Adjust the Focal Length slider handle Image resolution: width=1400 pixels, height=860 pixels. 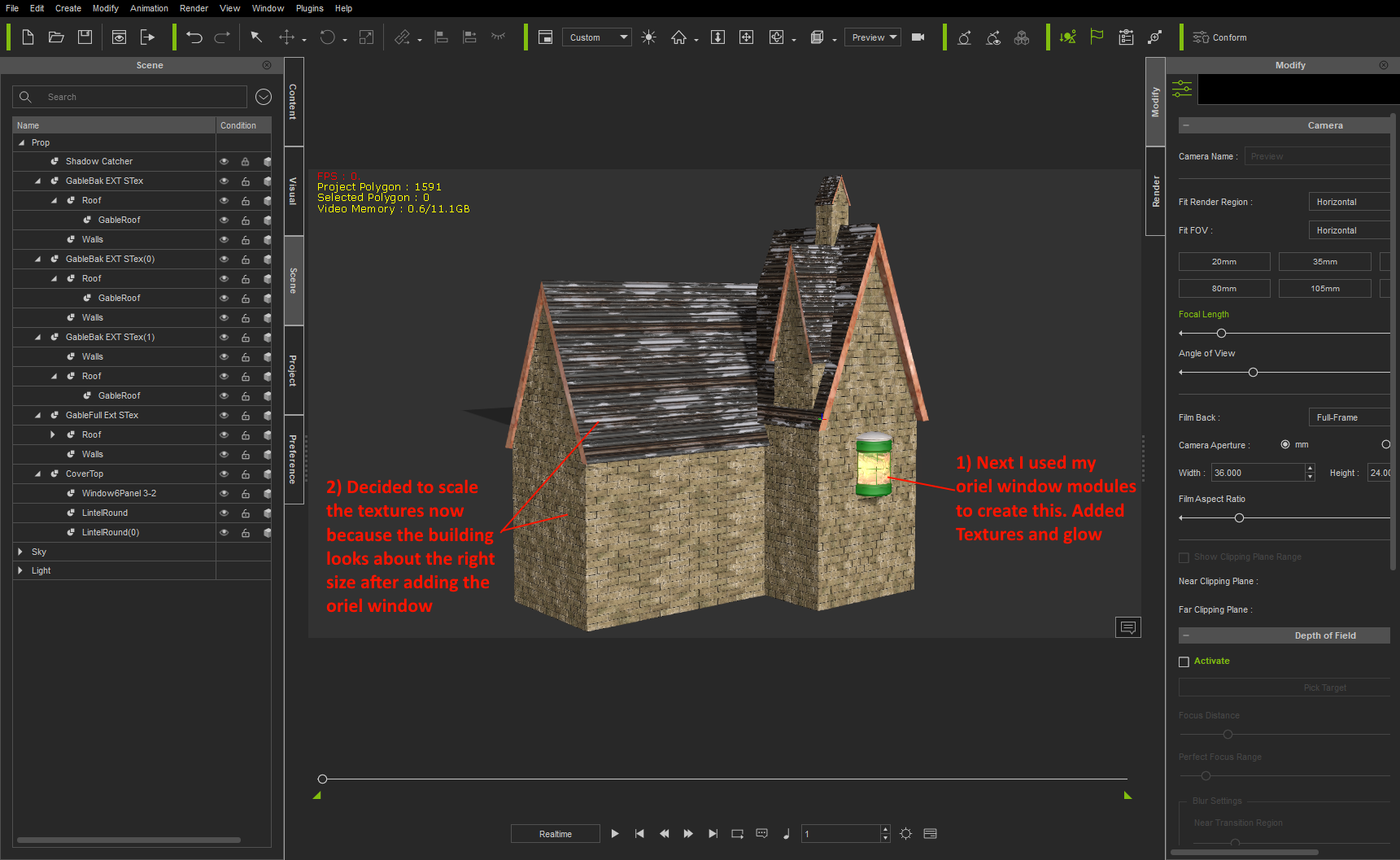pyautogui.click(x=1221, y=334)
